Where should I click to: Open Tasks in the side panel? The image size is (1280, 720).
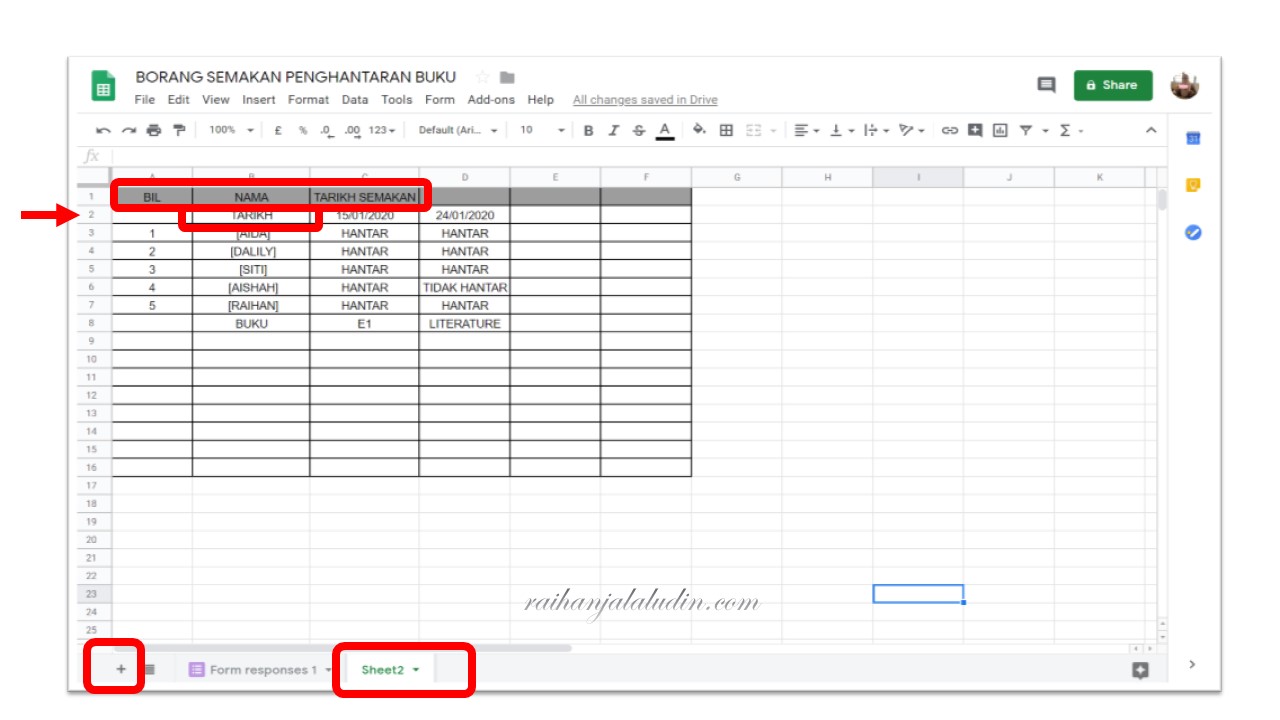point(1193,232)
